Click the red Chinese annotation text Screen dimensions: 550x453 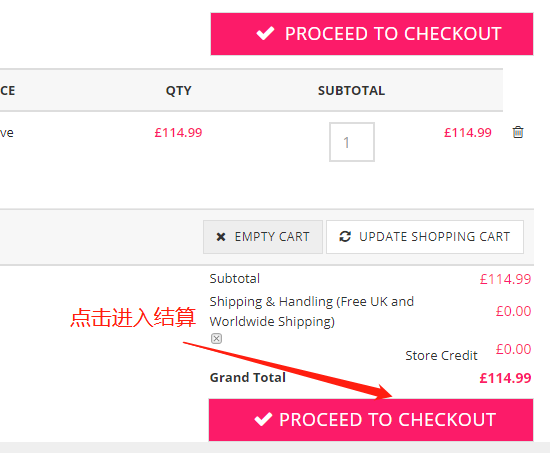point(133,318)
